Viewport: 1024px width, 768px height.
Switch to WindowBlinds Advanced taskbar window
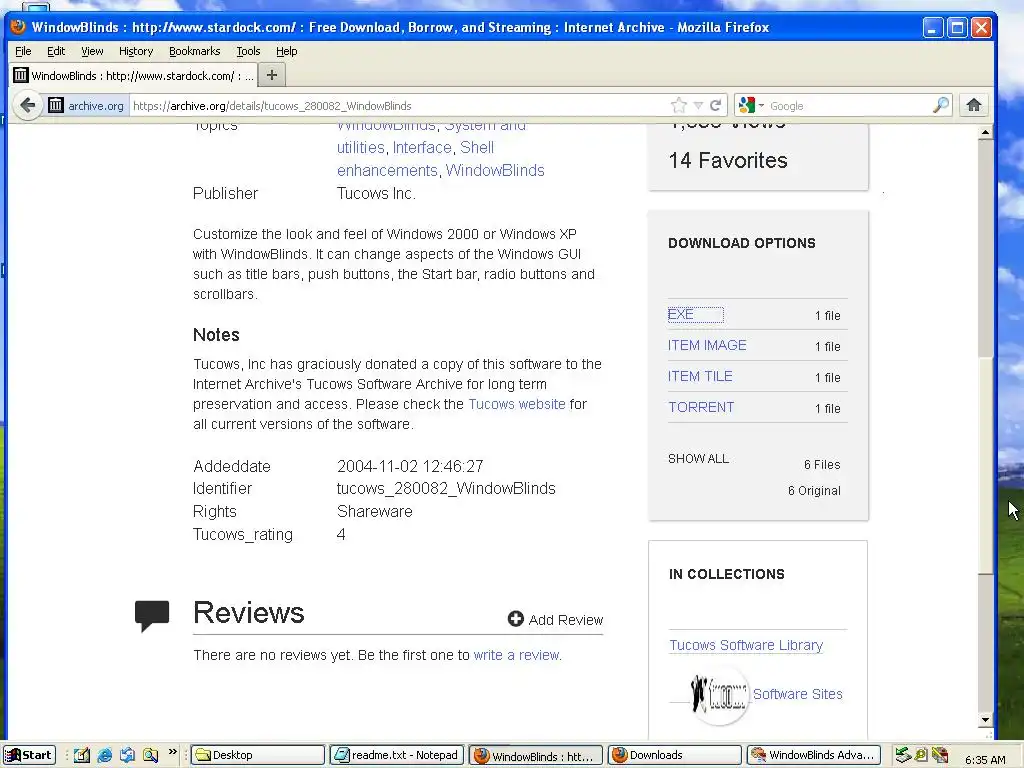point(814,756)
